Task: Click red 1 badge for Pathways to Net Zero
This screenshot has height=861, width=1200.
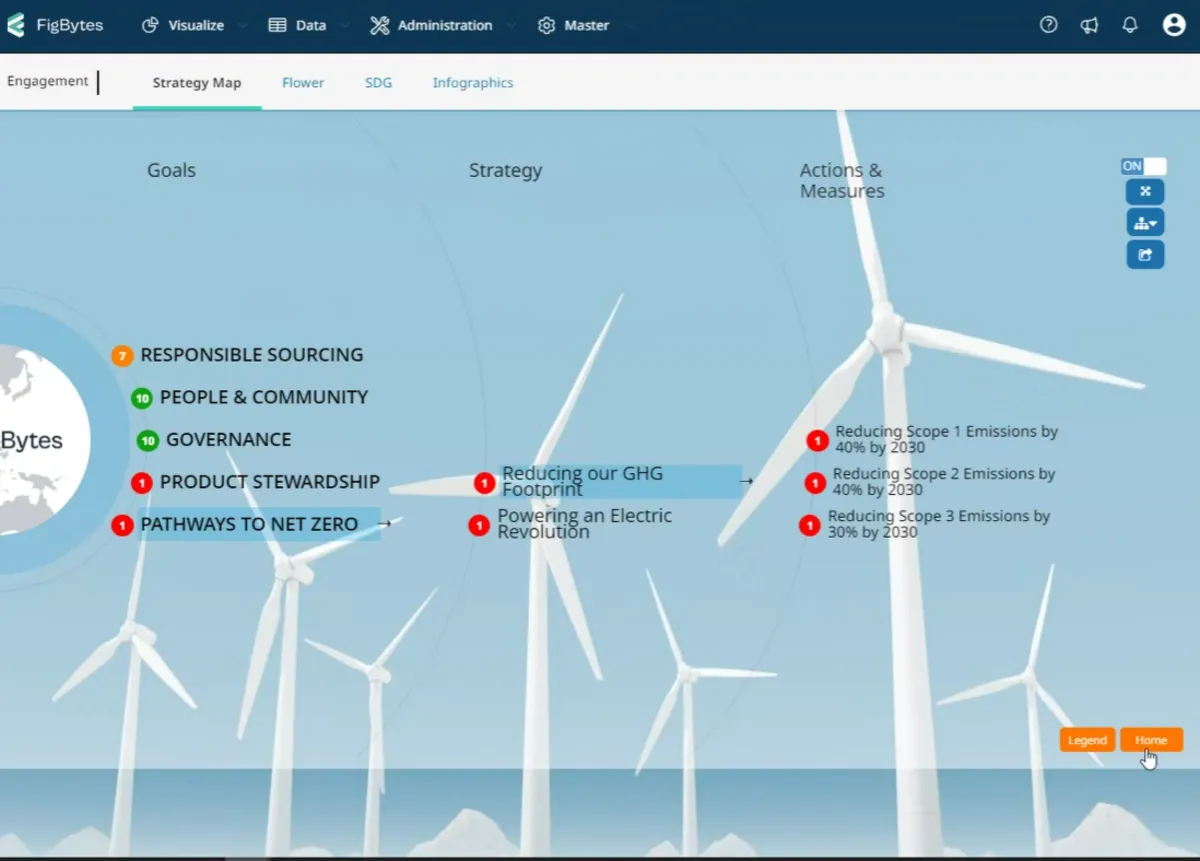Action: 122,525
